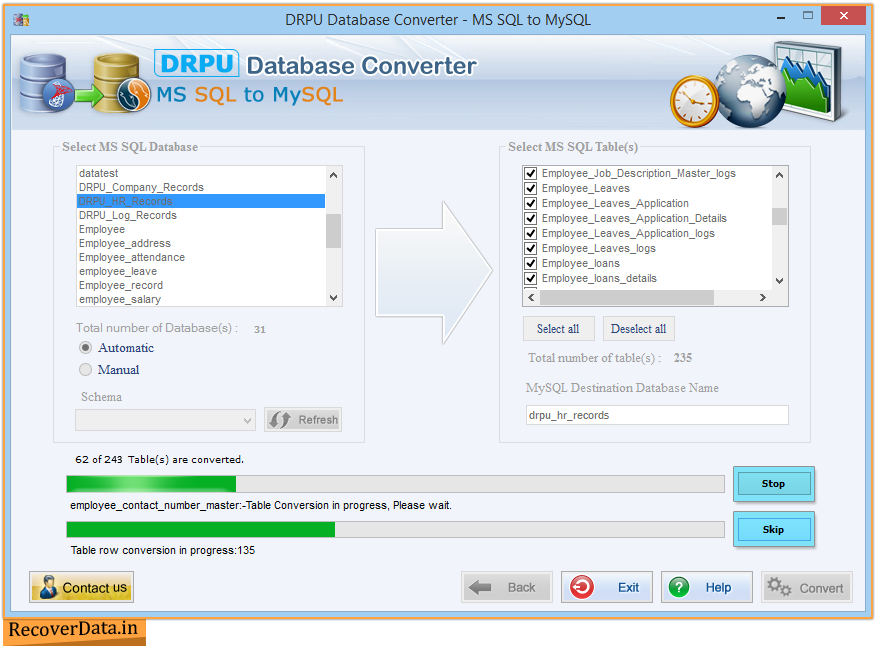
Task: Maximize the Database Converter window
Action: (x=808, y=16)
